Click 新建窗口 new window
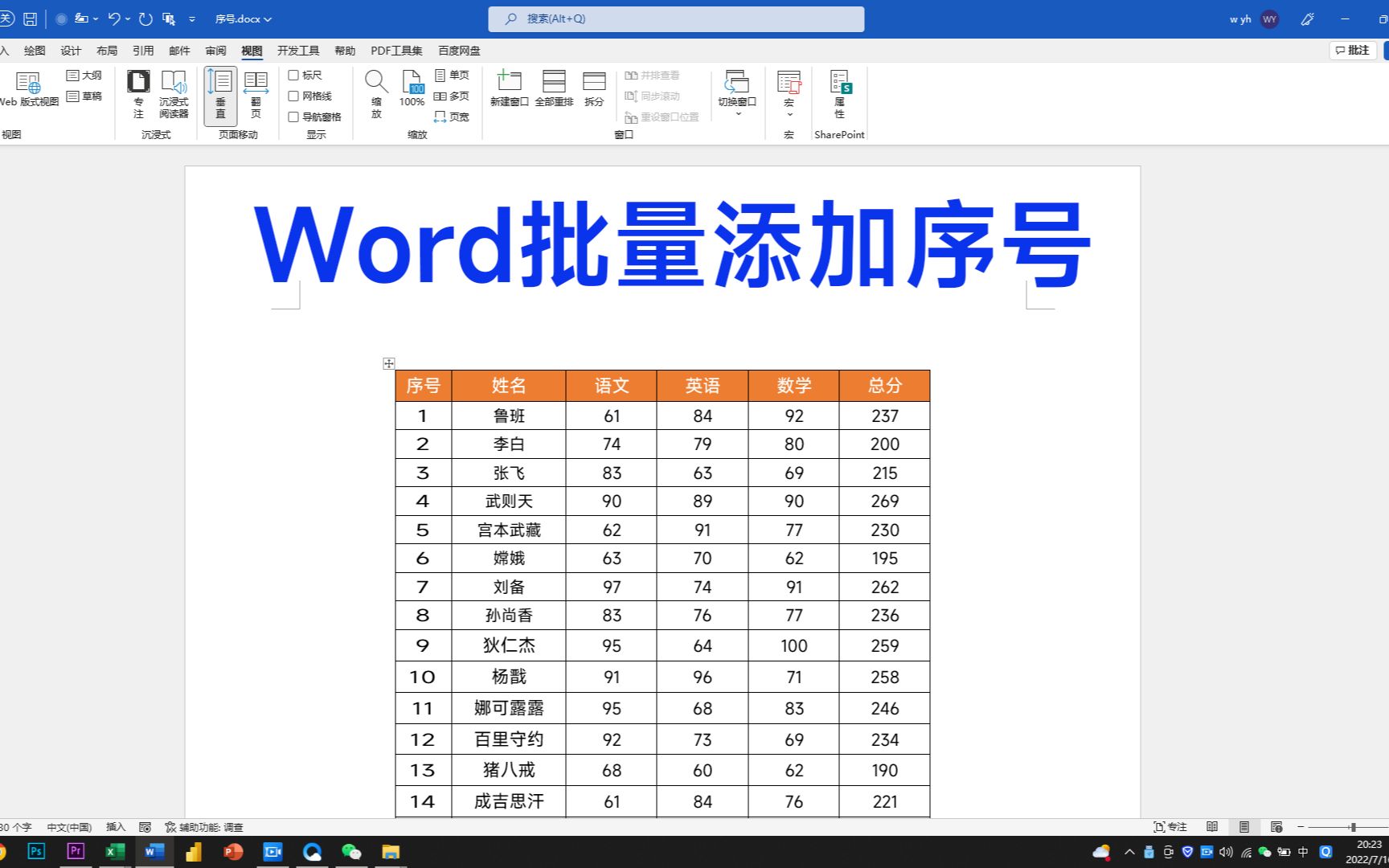 (510, 88)
